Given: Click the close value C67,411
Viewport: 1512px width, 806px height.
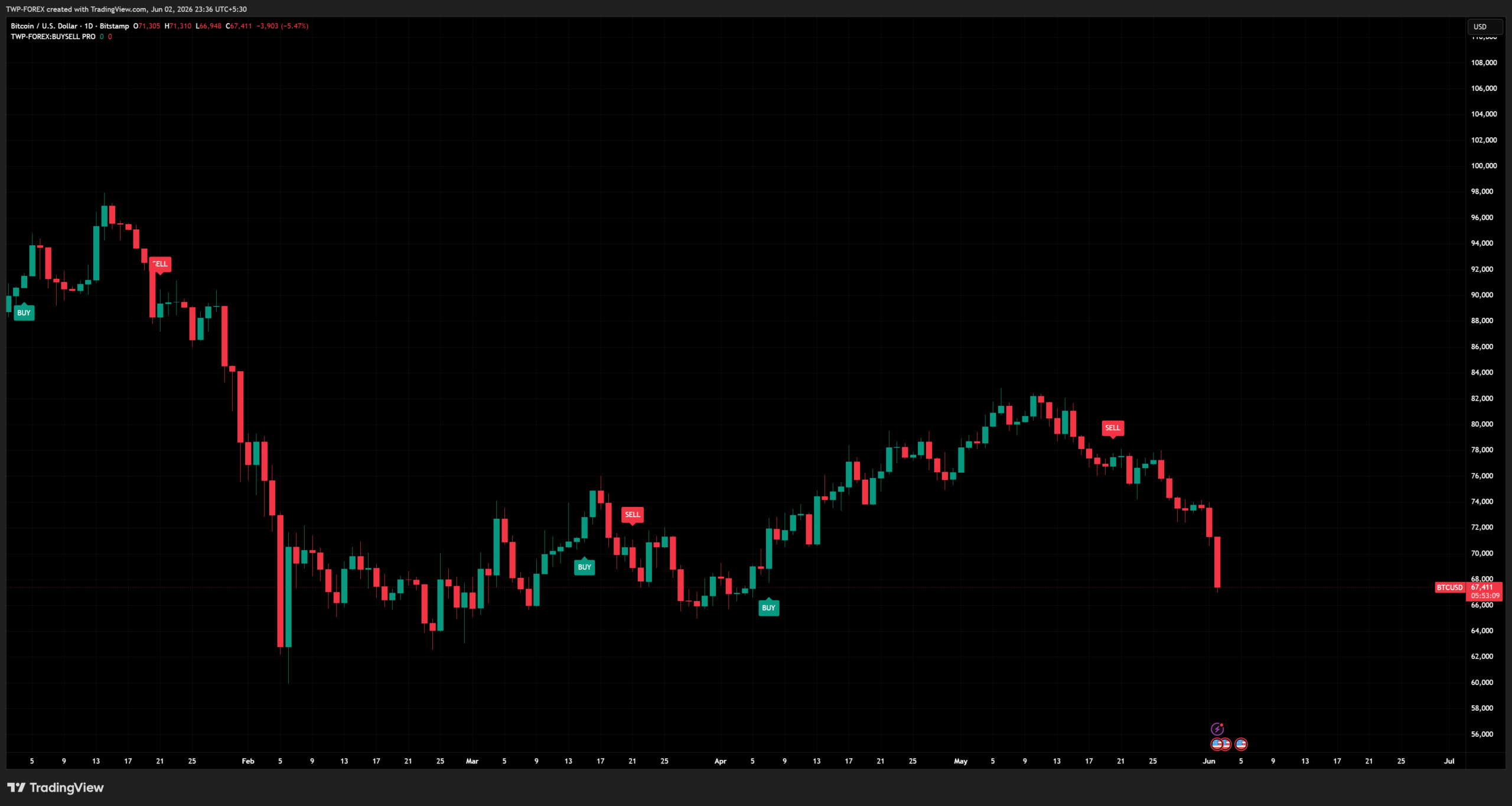Looking at the screenshot, I should [x=239, y=26].
